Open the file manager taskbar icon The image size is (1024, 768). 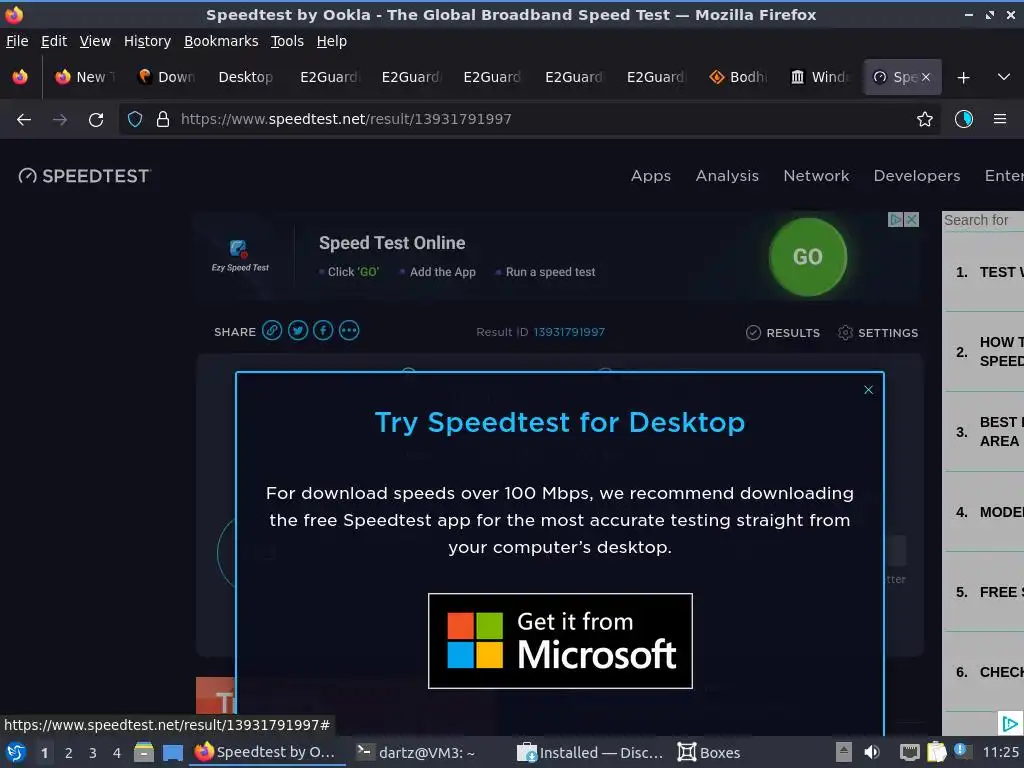tap(144, 752)
